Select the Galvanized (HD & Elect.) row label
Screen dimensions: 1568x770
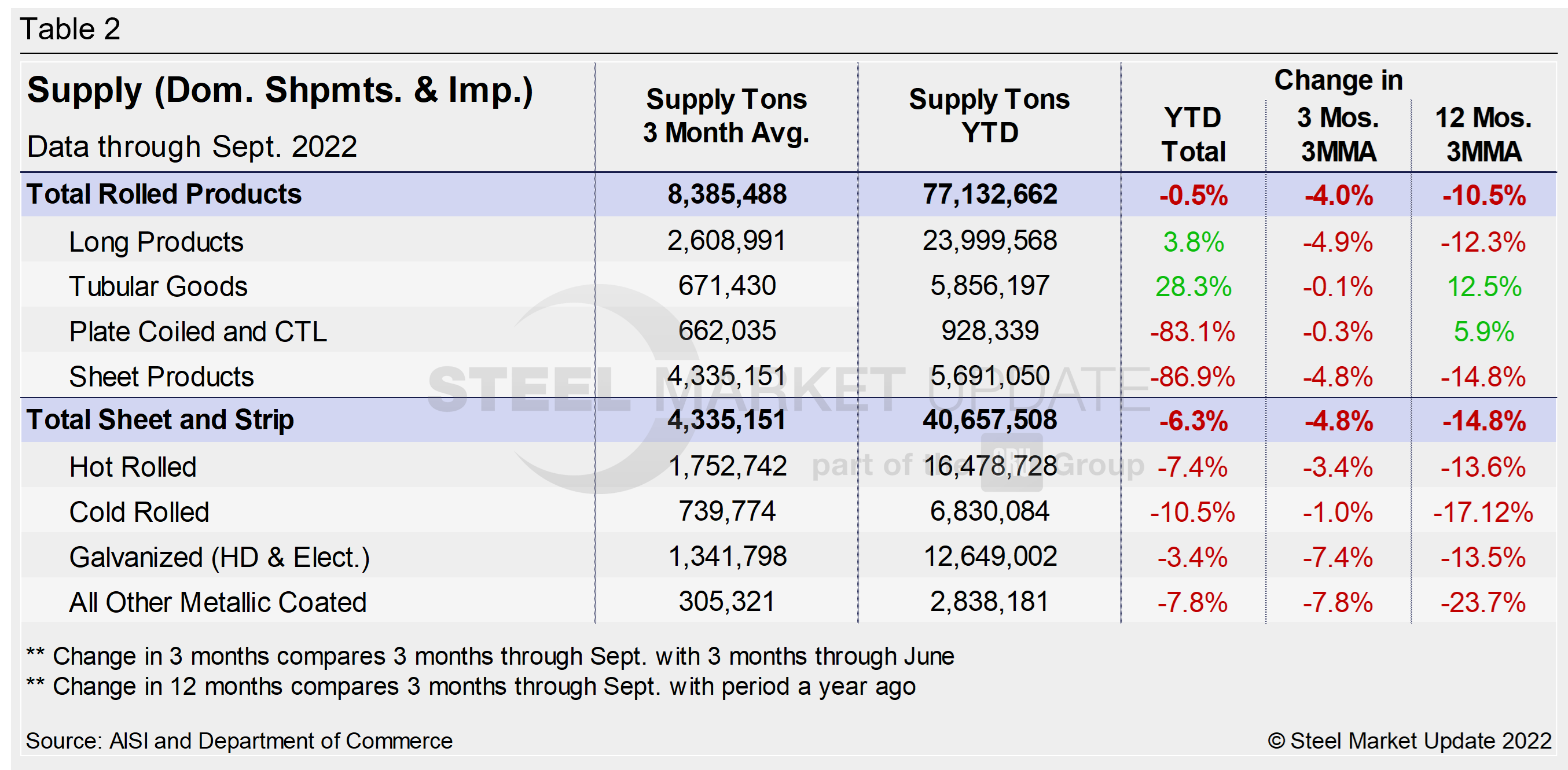(x=219, y=558)
